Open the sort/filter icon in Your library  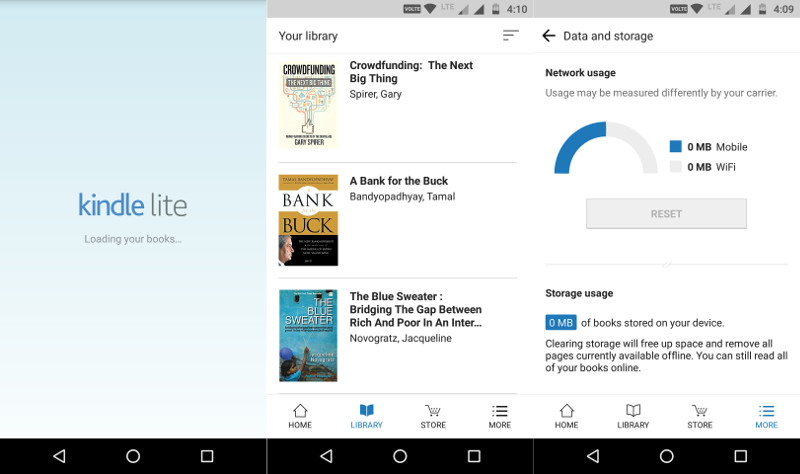pos(510,35)
